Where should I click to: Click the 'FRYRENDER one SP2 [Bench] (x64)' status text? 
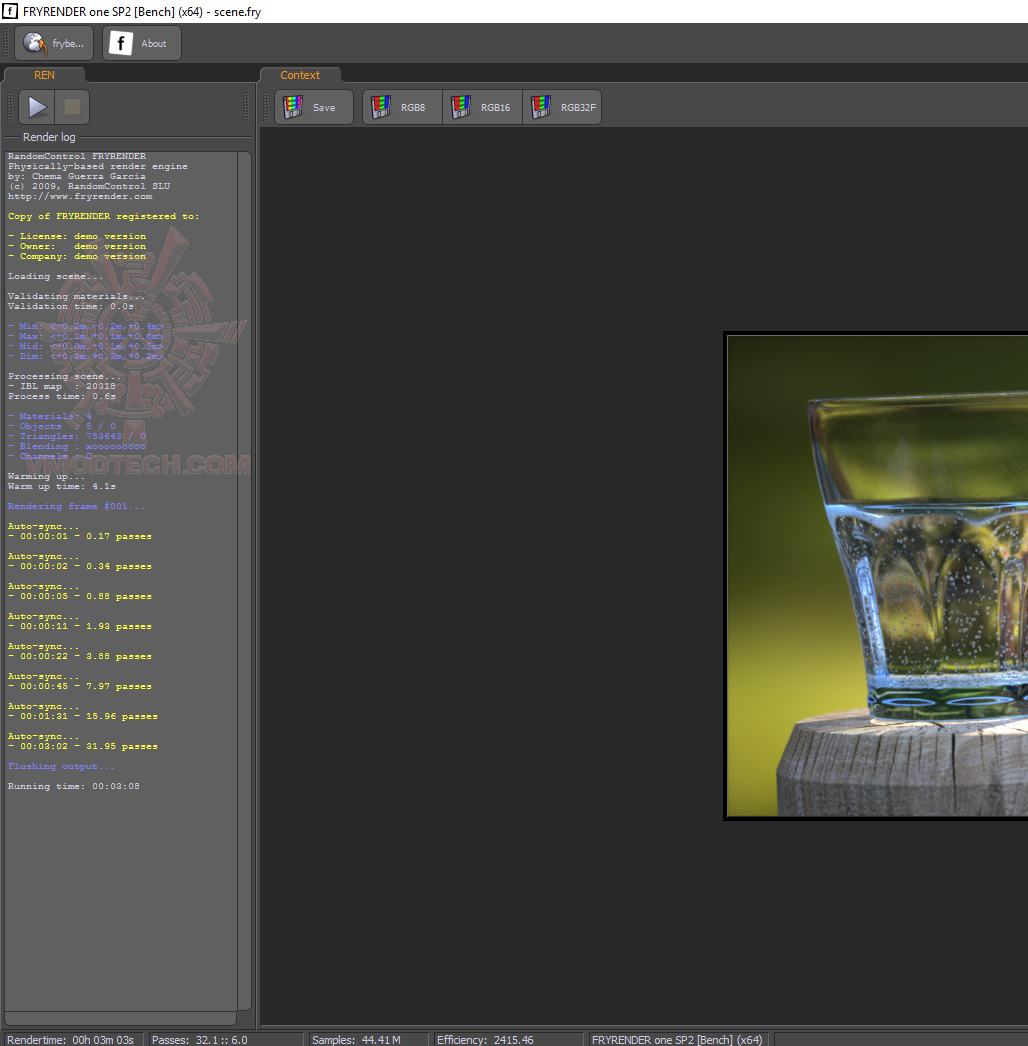click(676, 1039)
